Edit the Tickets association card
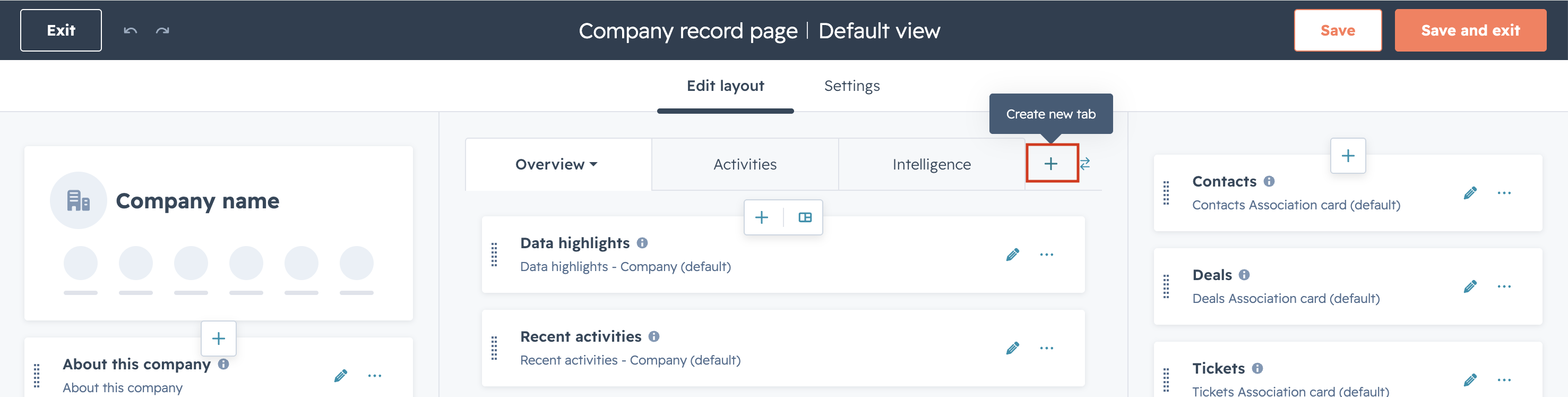 (x=1470, y=380)
